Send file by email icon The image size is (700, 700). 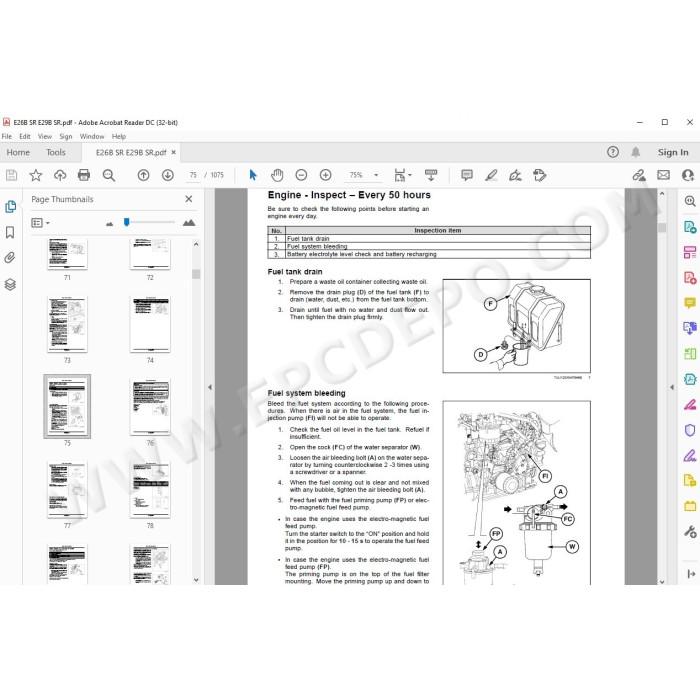pyautogui.click(x=663, y=175)
